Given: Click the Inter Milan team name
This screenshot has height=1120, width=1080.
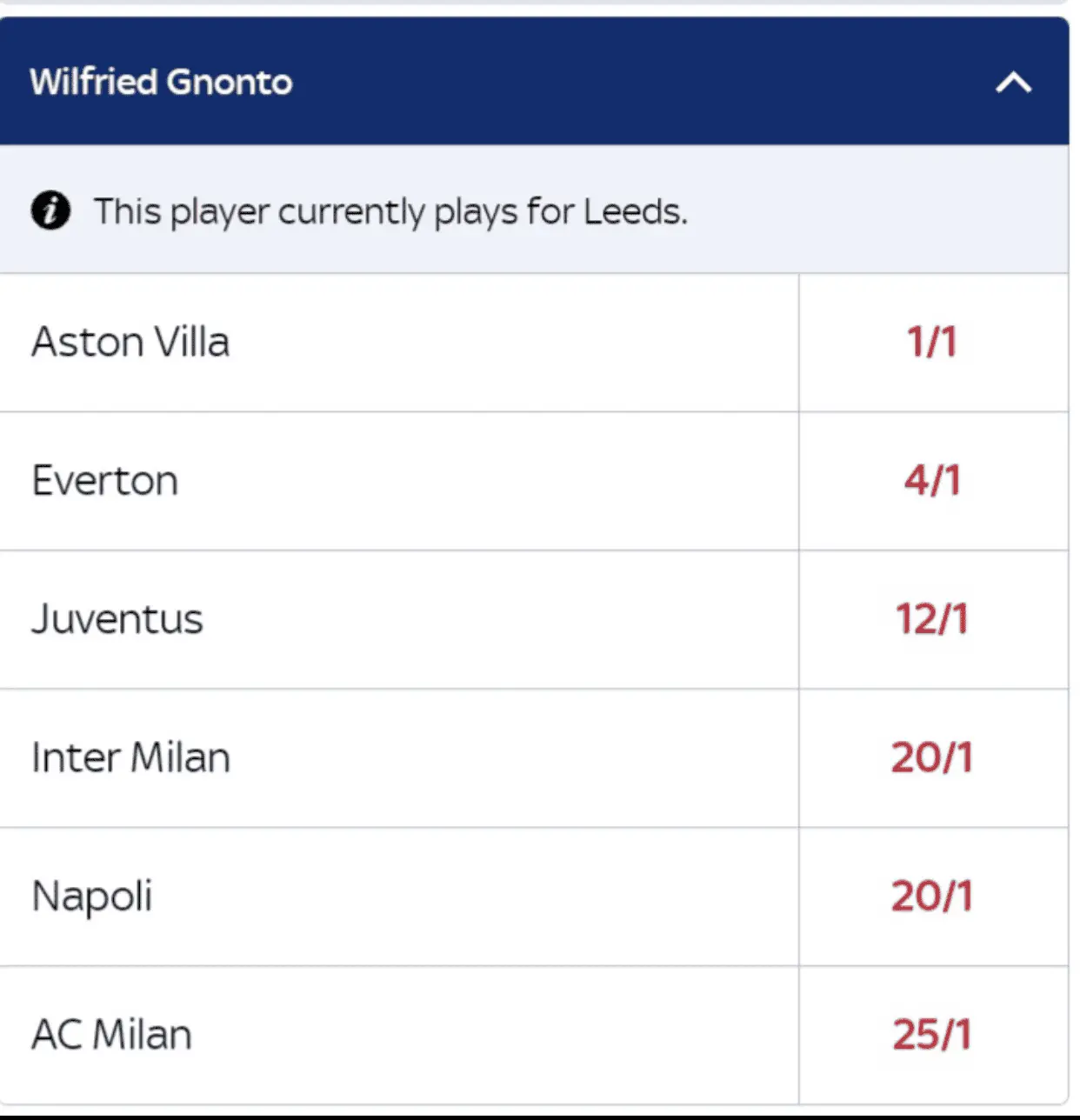Looking at the screenshot, I should (x=130, y=757).
